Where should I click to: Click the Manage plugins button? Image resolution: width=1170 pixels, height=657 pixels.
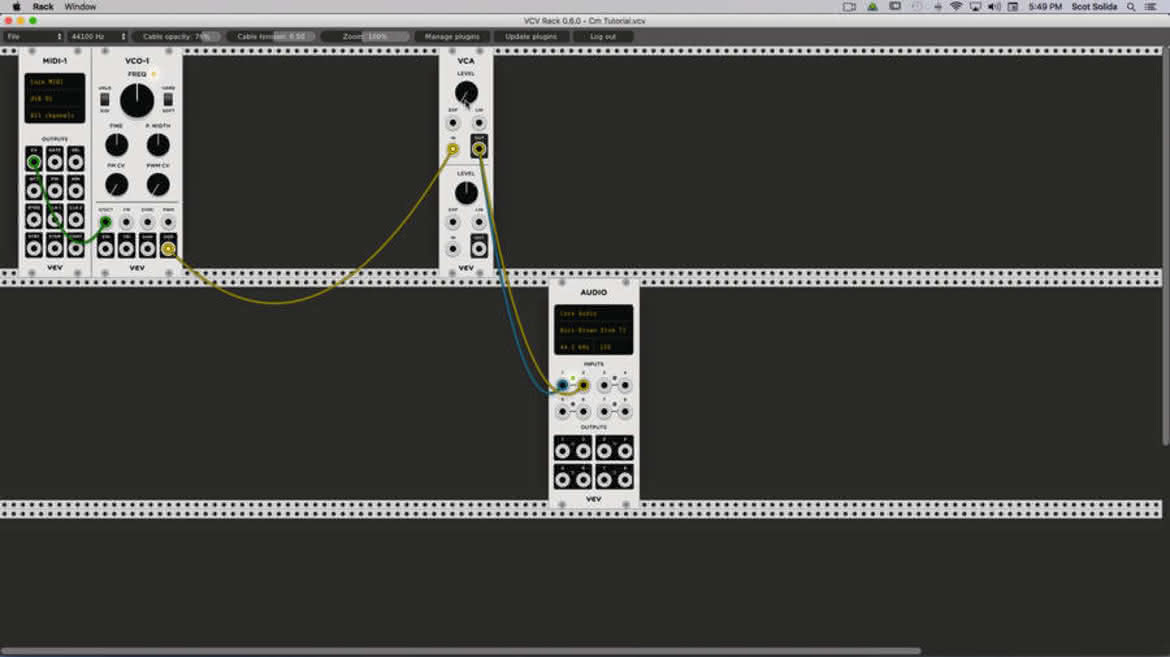tap(452, 37)
